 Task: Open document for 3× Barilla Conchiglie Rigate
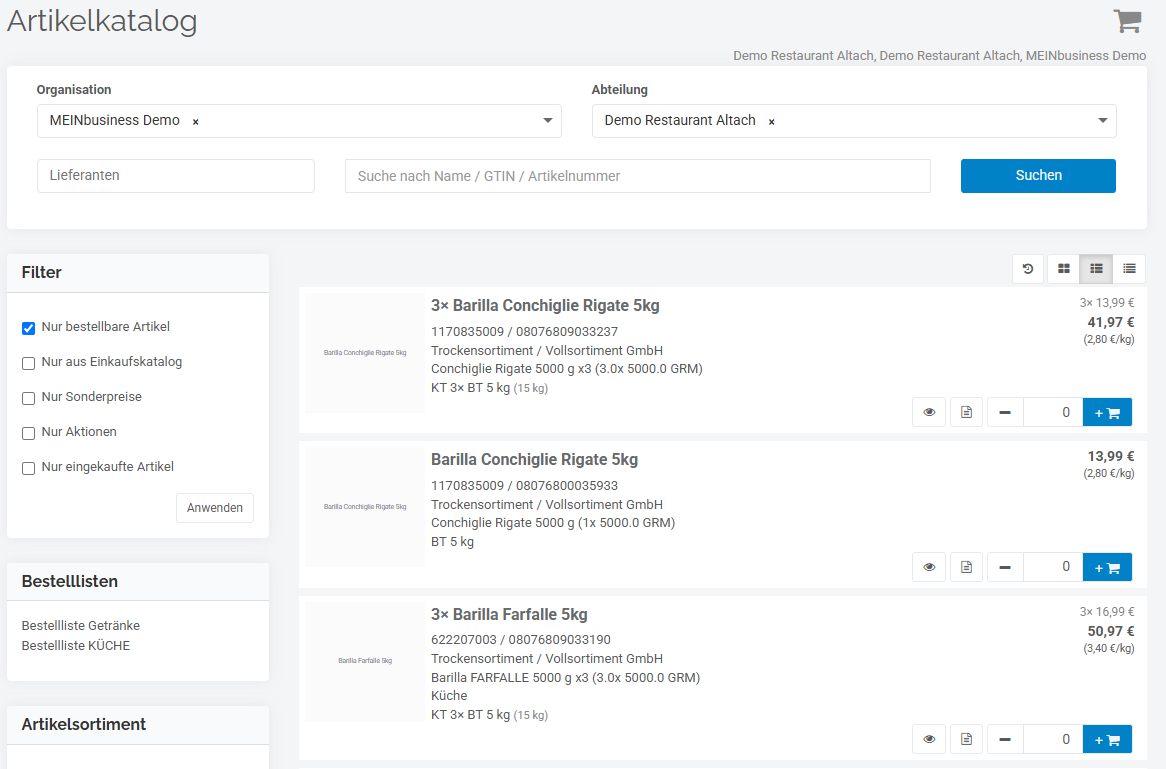point(966,412)
